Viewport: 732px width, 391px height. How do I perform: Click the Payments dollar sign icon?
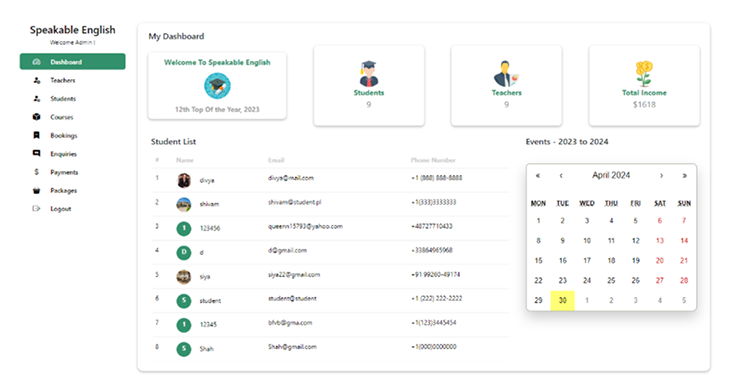36,172
